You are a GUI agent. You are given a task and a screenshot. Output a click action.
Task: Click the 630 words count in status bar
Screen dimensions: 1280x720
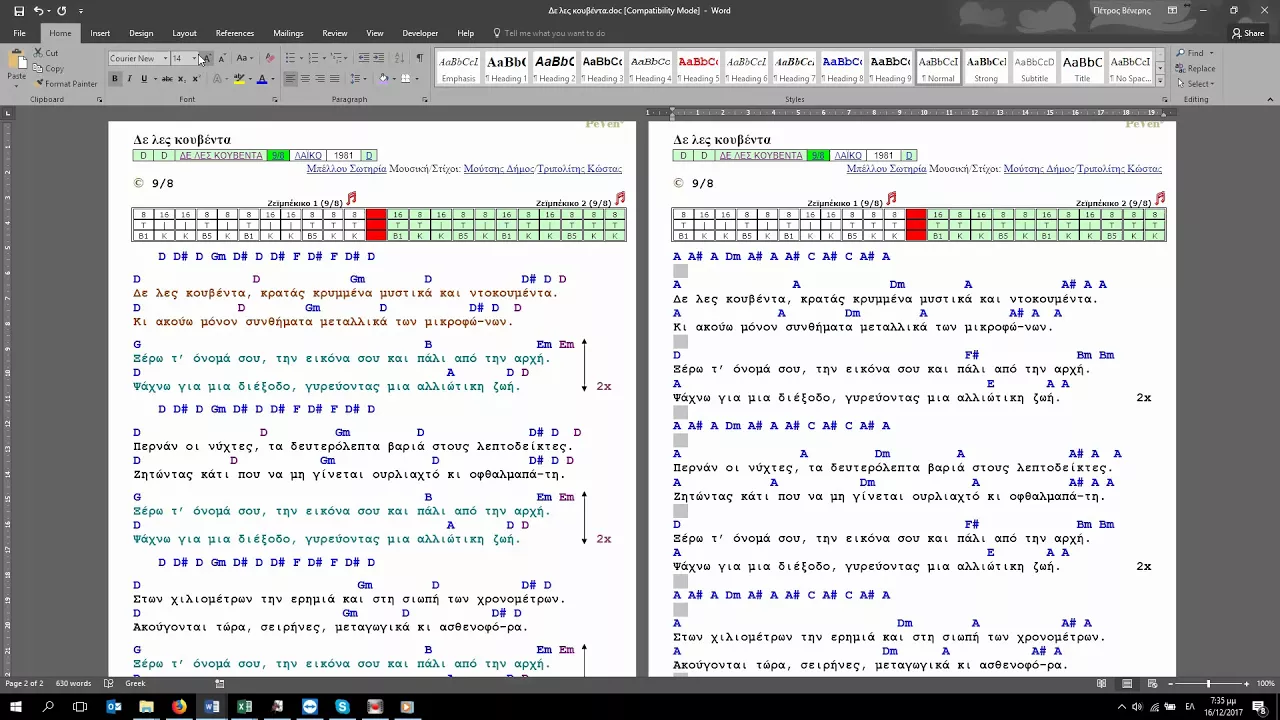click(x=73, y=684)
